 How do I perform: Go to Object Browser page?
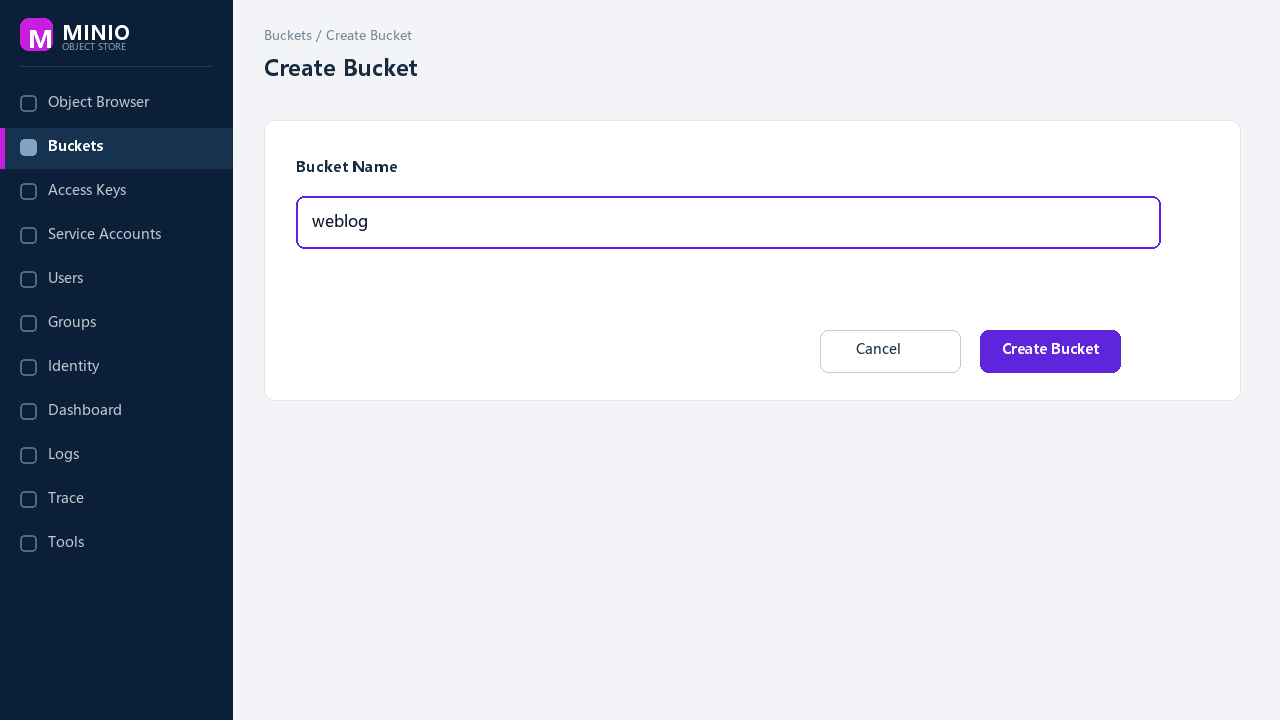tap(116, 103)
